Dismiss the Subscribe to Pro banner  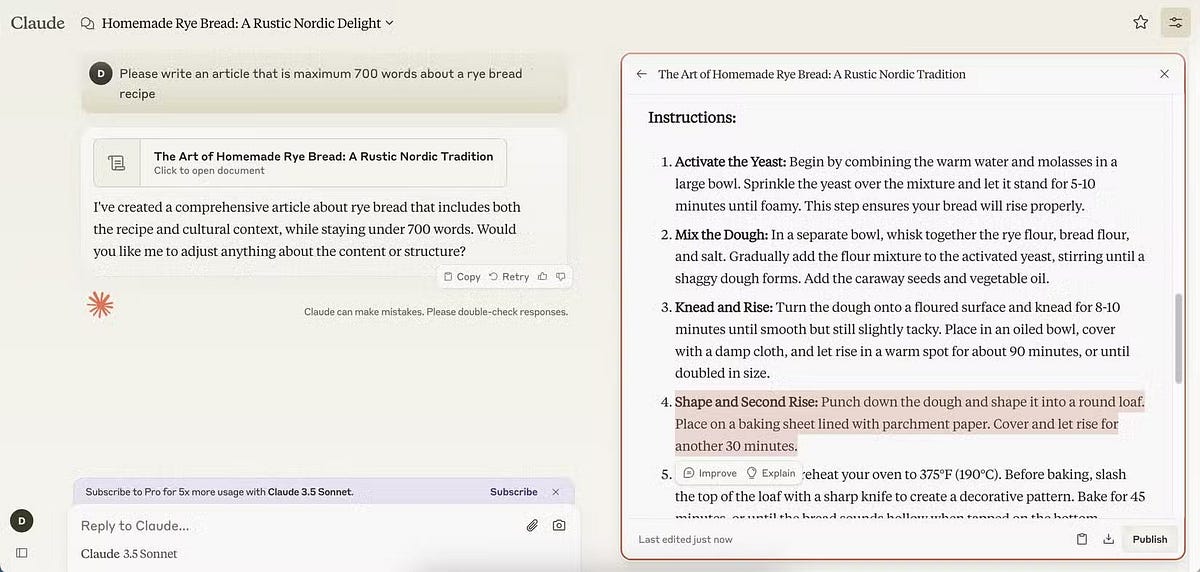(557, 492)
